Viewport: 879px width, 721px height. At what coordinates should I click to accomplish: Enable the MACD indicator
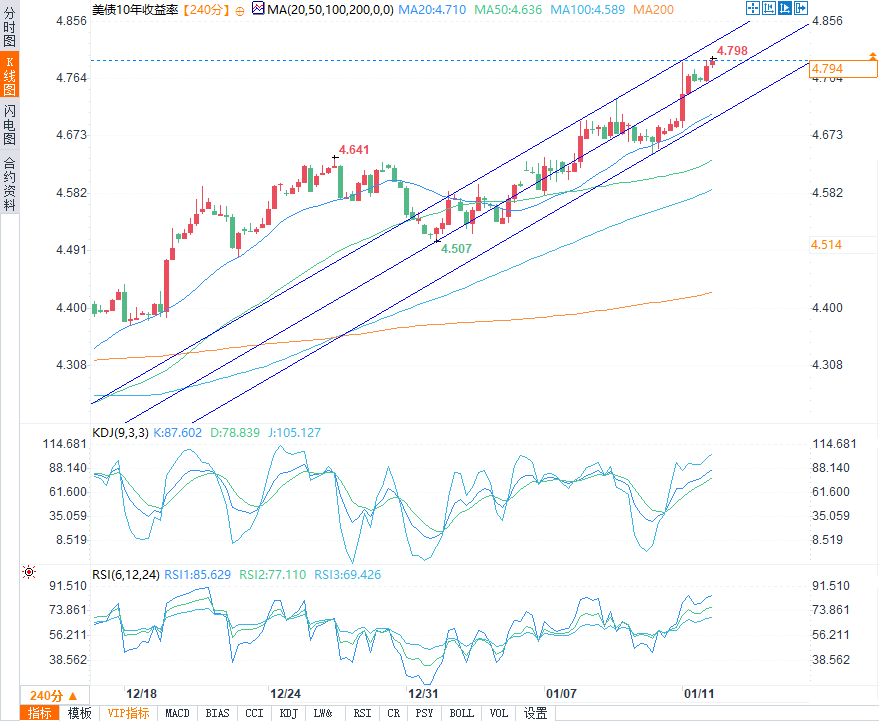pos(177,713)
